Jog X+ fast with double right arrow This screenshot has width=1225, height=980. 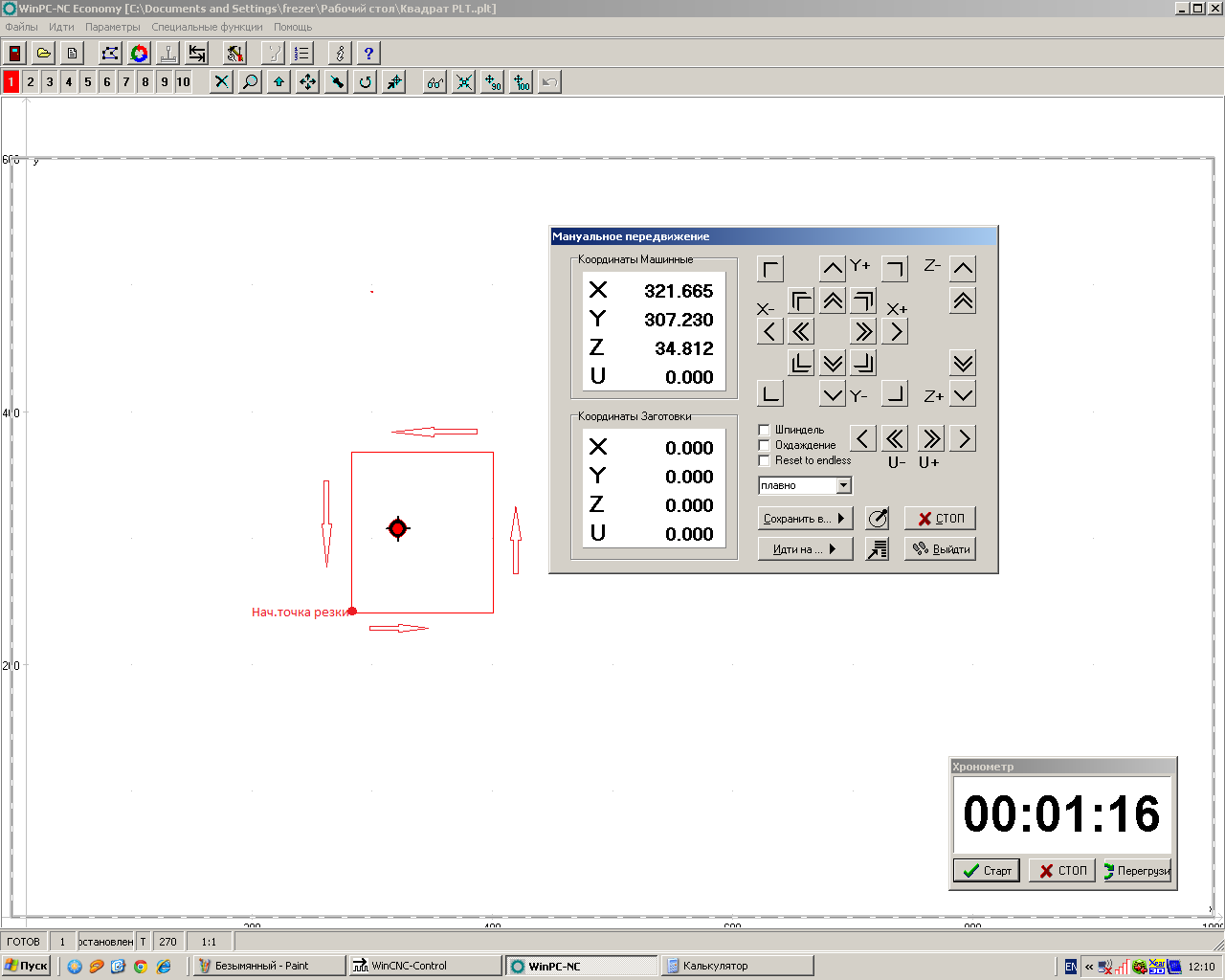(x=863, y=332)
